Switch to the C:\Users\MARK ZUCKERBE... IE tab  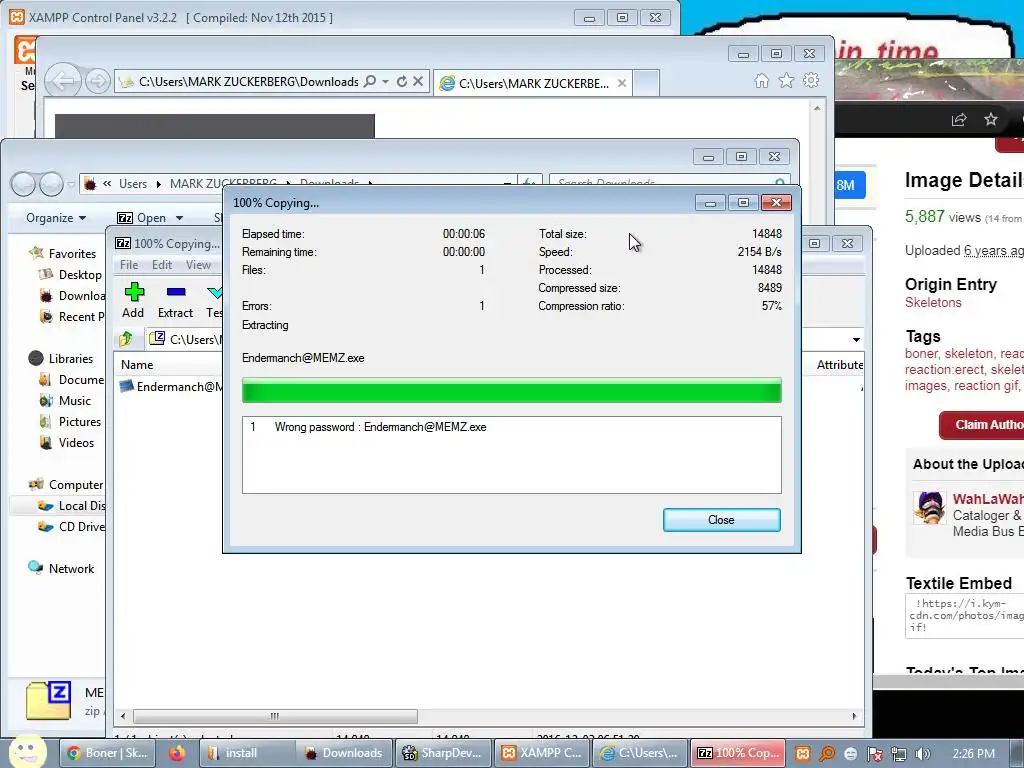point(533,84)
